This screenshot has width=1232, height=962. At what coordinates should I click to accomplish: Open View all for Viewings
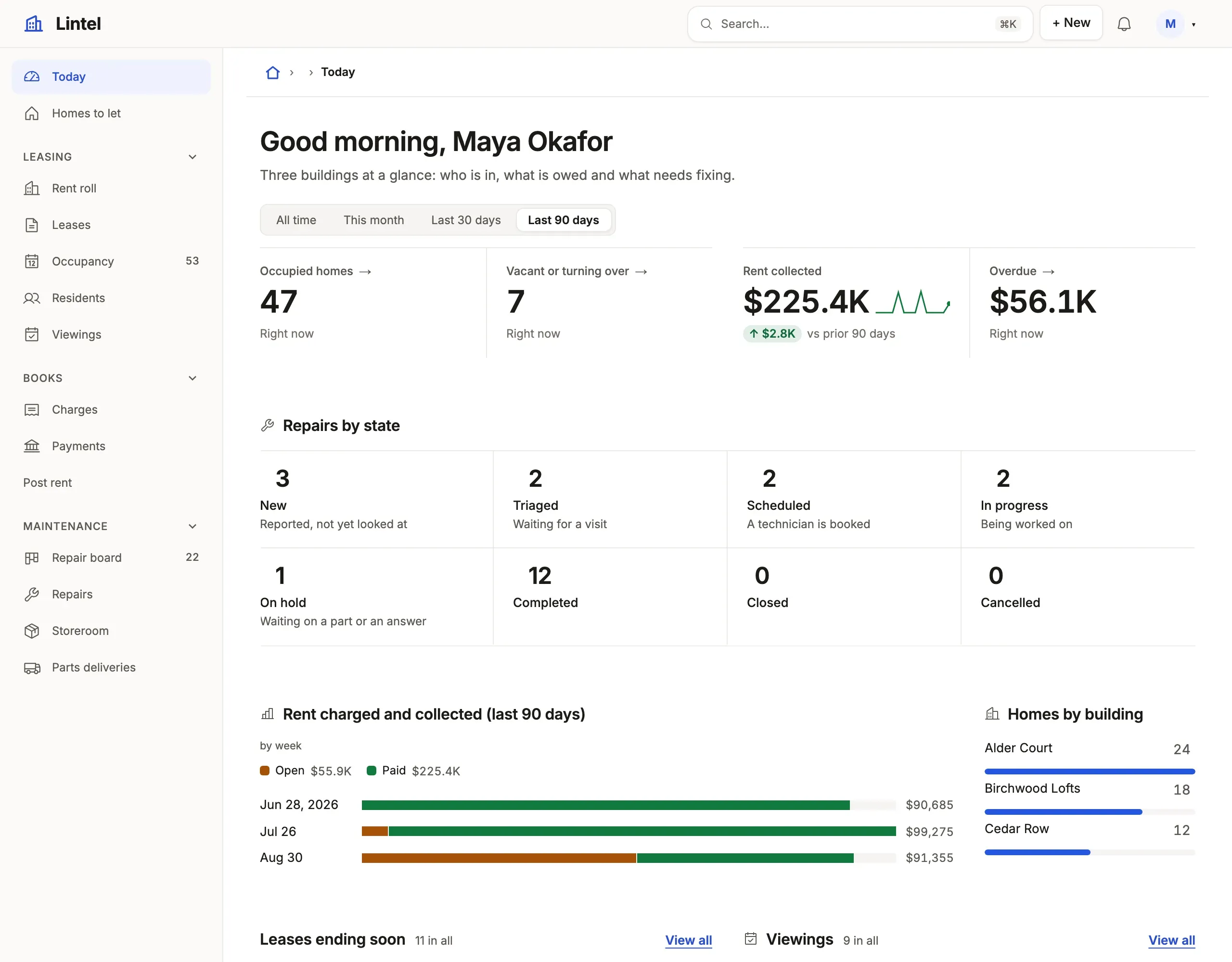1172,940
